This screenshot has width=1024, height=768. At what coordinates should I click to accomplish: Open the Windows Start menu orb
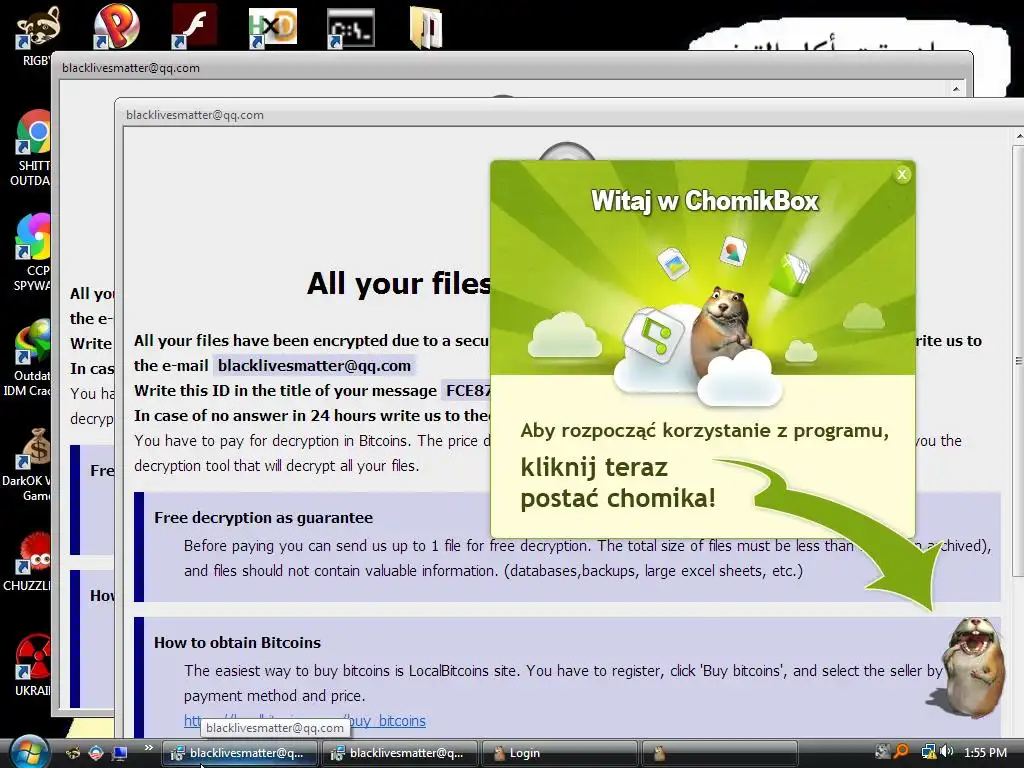tap(27, 752)
